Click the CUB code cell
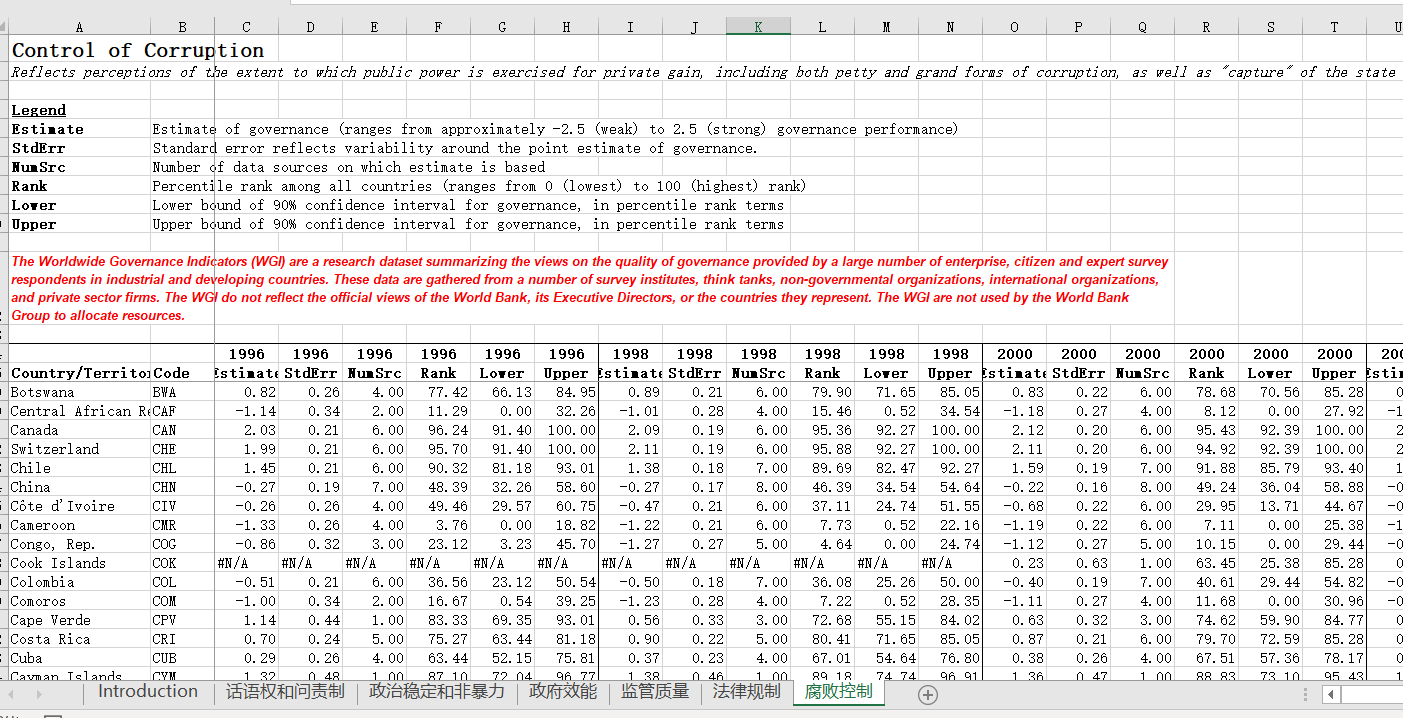Viewport: 1403px width, 718px height. tap(183, 658)
